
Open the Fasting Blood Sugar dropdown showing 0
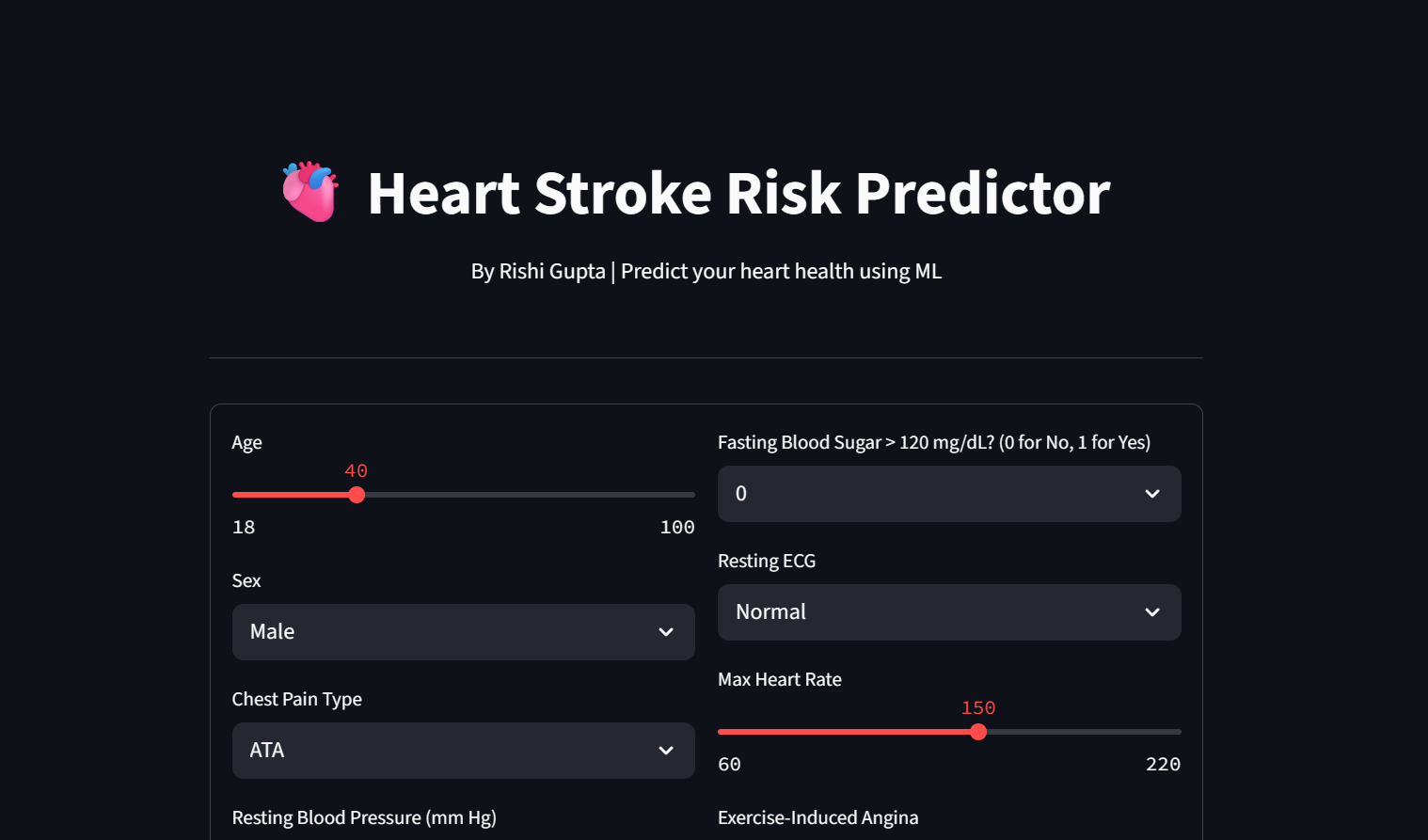pyautogui.click(x=949, y=494)
